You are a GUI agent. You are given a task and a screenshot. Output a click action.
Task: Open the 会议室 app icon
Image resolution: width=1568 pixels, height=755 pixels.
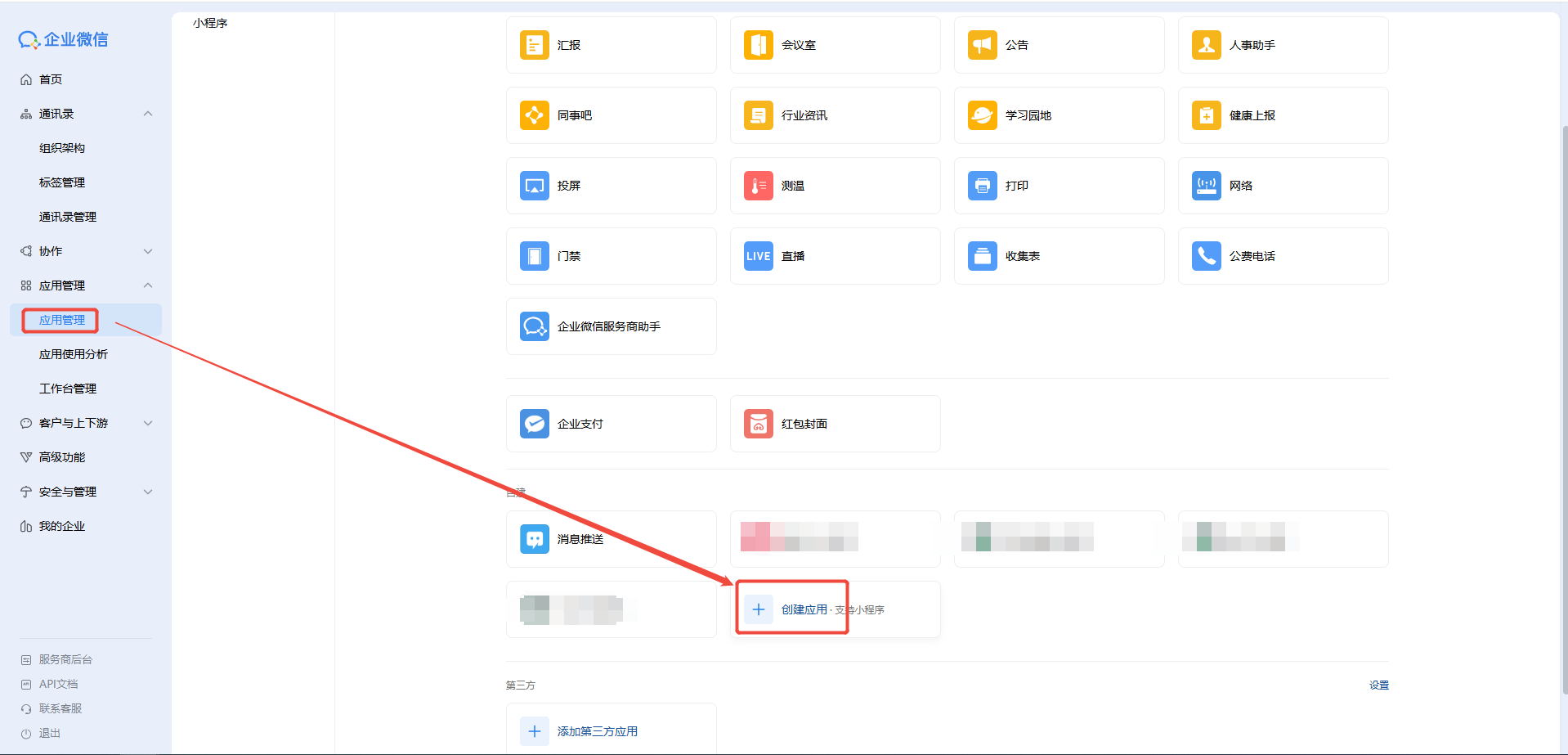759,45
